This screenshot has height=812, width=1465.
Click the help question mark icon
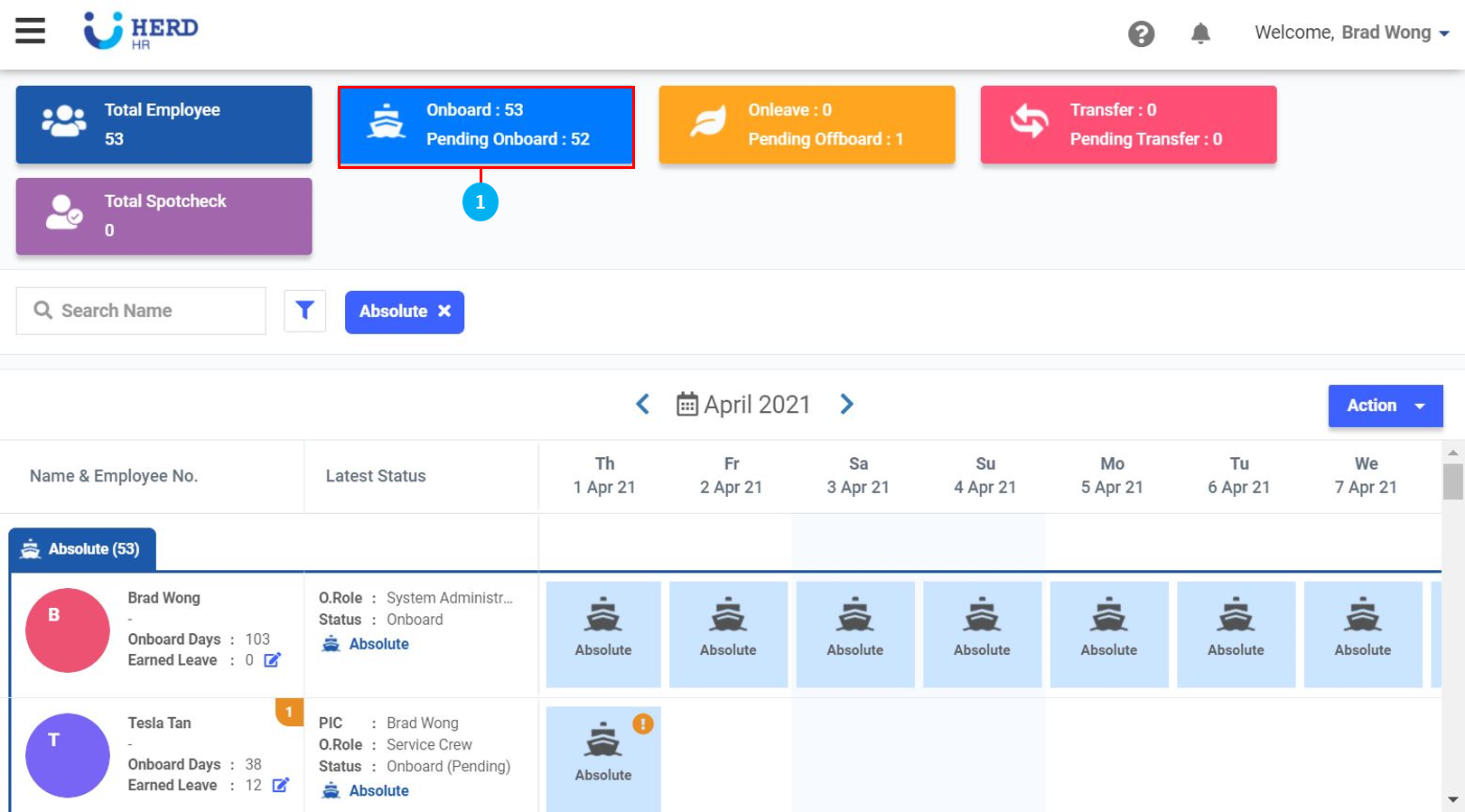pyautogui.click(x=1141, y=34)
